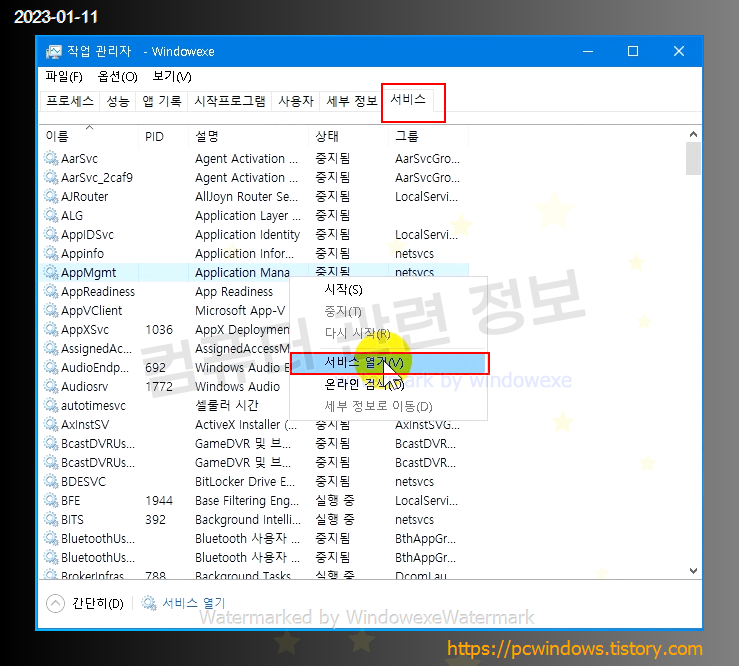
Task: Open the 파일(F) menu
Action: click(64, 77)
